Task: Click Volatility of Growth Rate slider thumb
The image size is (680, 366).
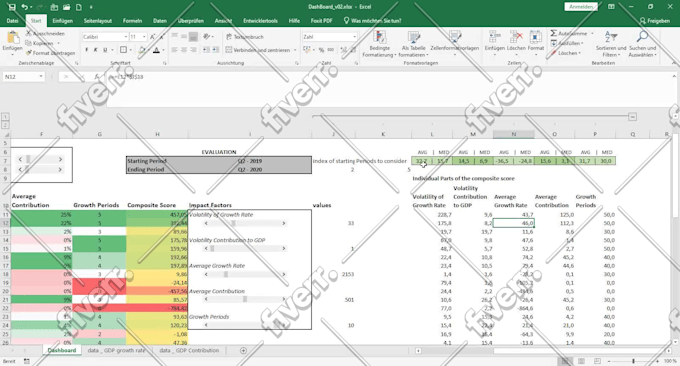Action: pyautogui.click(x=233, y=223)
